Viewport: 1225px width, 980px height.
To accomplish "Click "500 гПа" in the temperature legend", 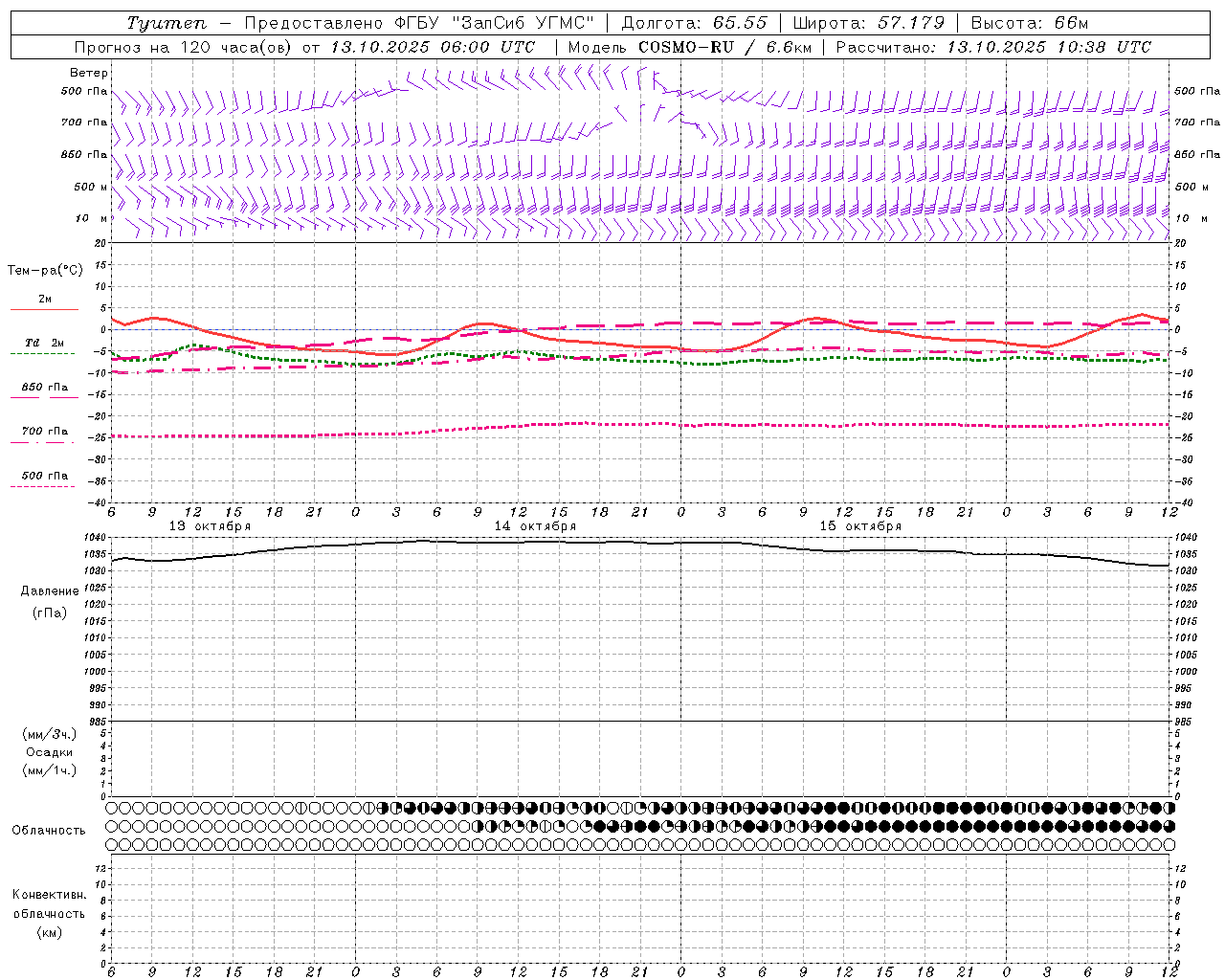I will [x=45, y=476].
